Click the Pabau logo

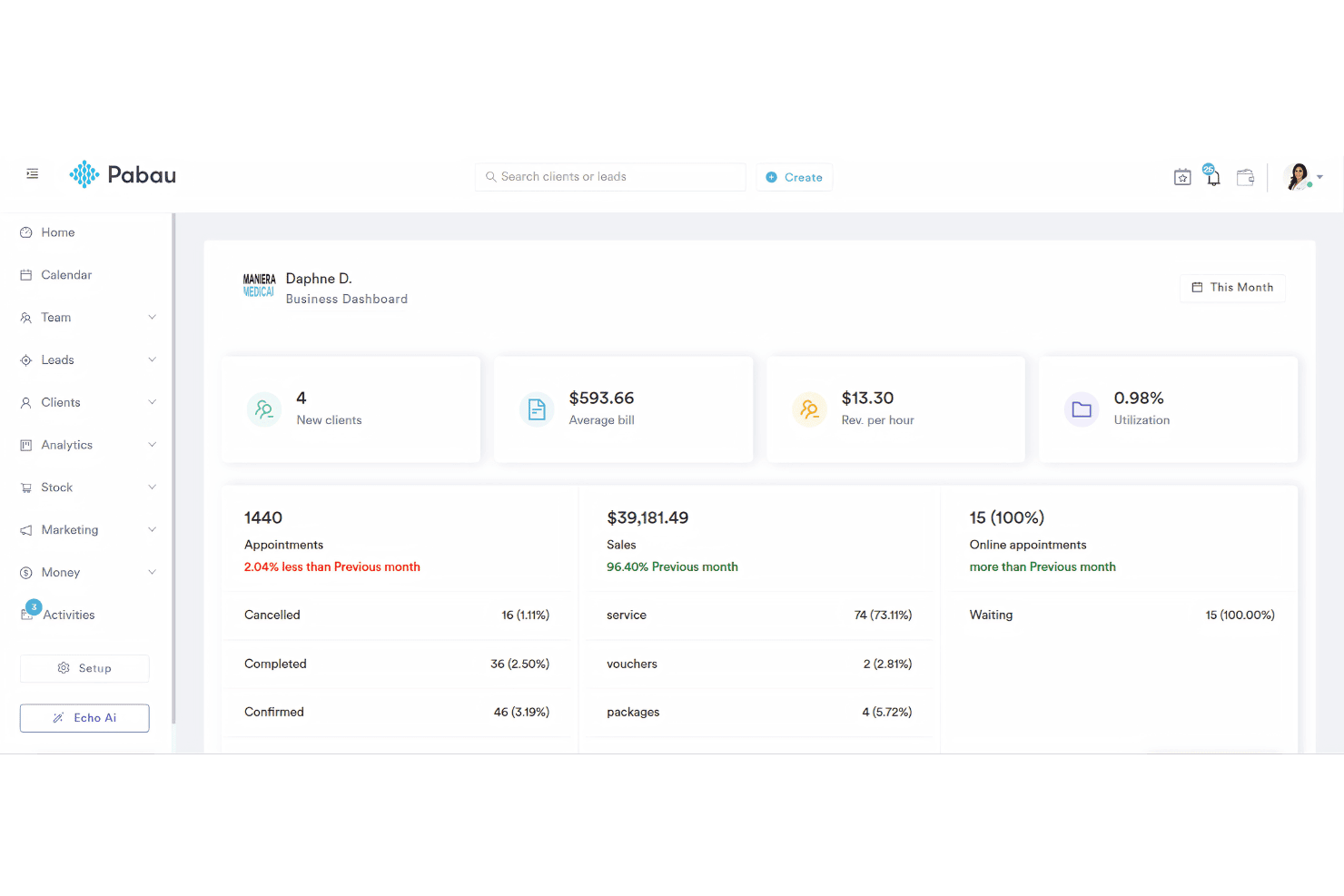(x=123, y=174)
